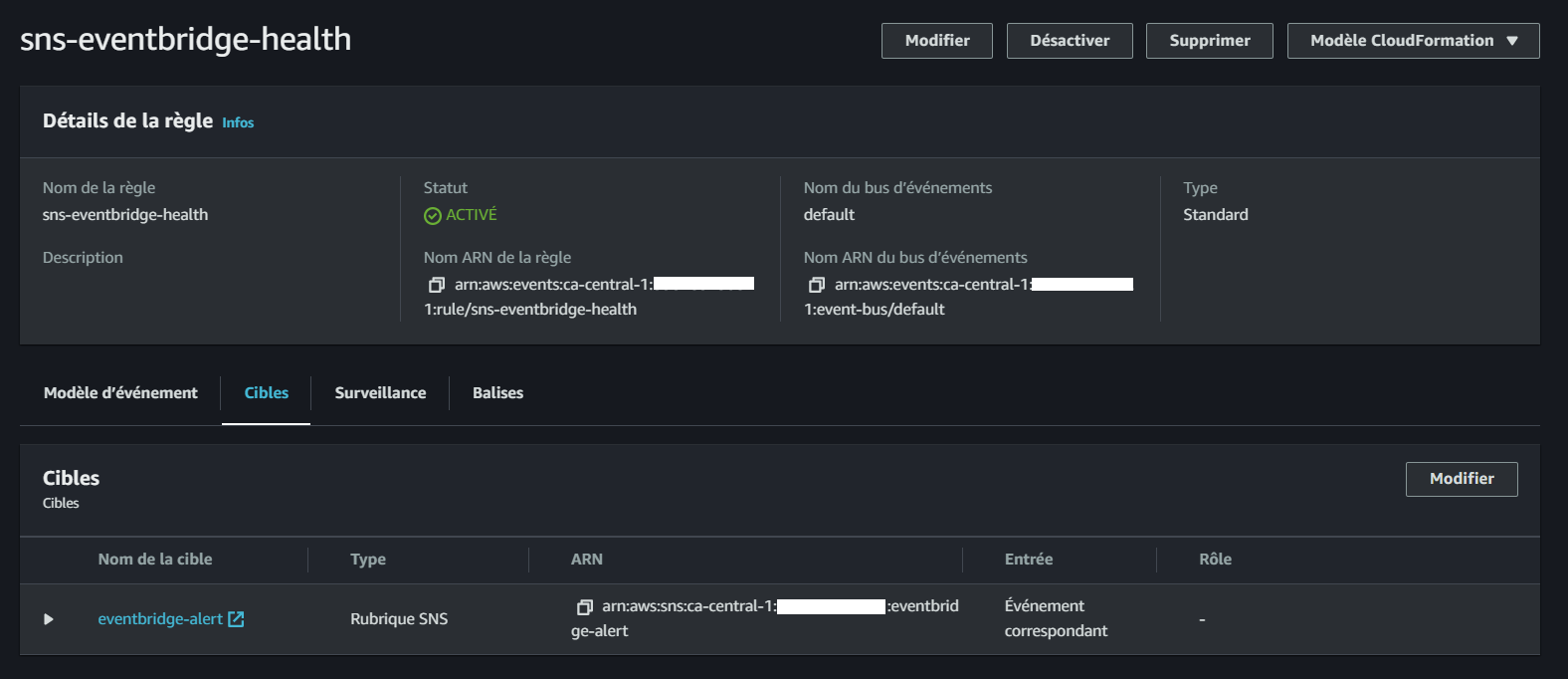Screen dimensions: 1568x679
Task: Open the eventbridge-alert target link
Action: tap(160, 619)
